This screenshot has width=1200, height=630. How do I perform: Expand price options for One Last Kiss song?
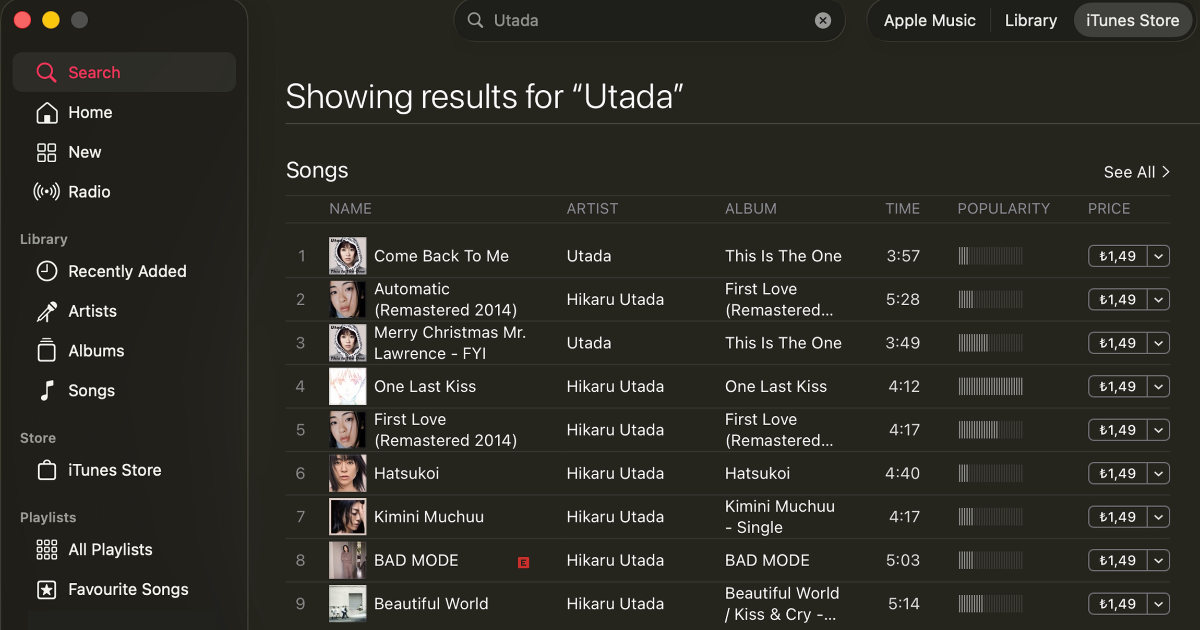point(1158,386)
